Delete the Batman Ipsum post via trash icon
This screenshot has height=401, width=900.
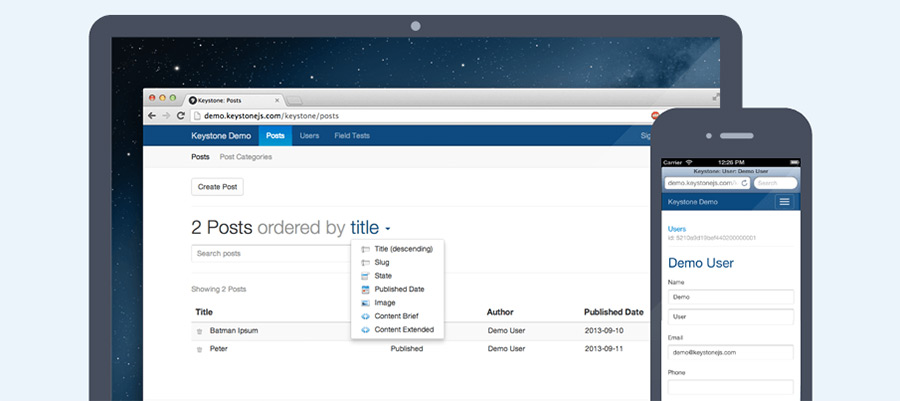pyautogui.click(x=199, y=332)
